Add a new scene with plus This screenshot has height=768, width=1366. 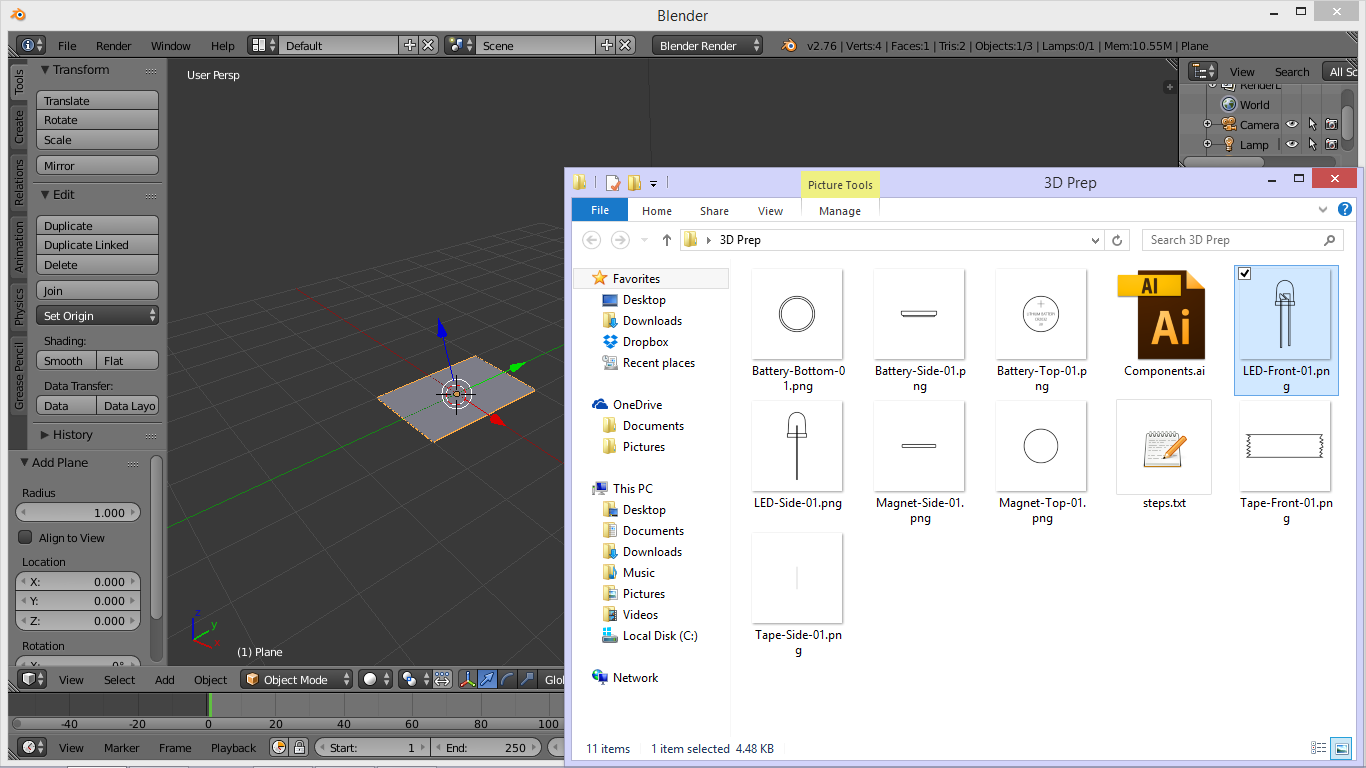click(x=606, y=45)
